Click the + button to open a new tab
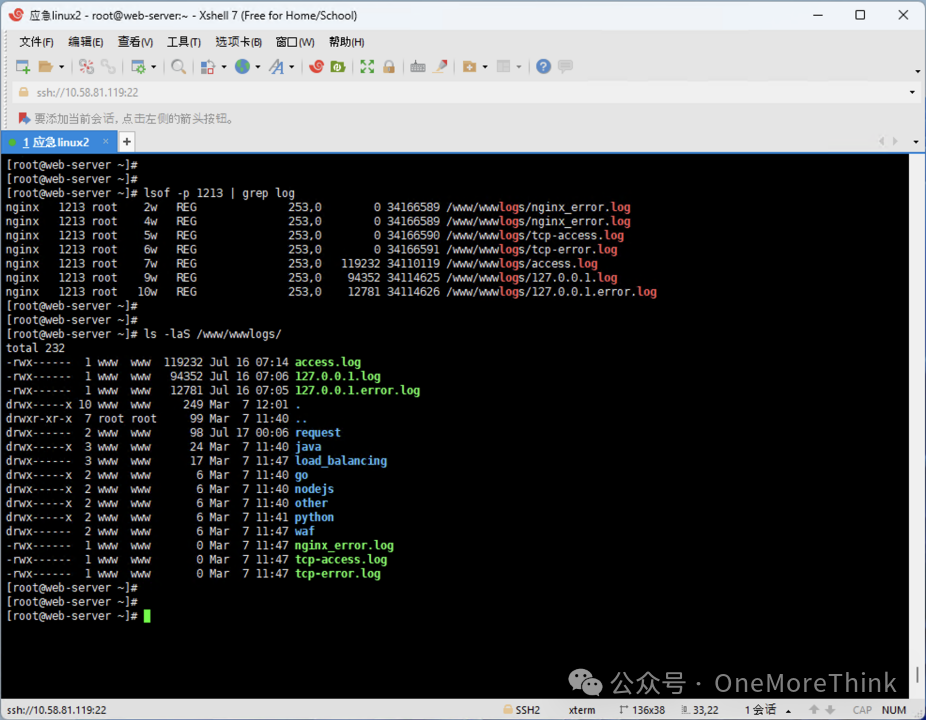 (x=126, y=141)
